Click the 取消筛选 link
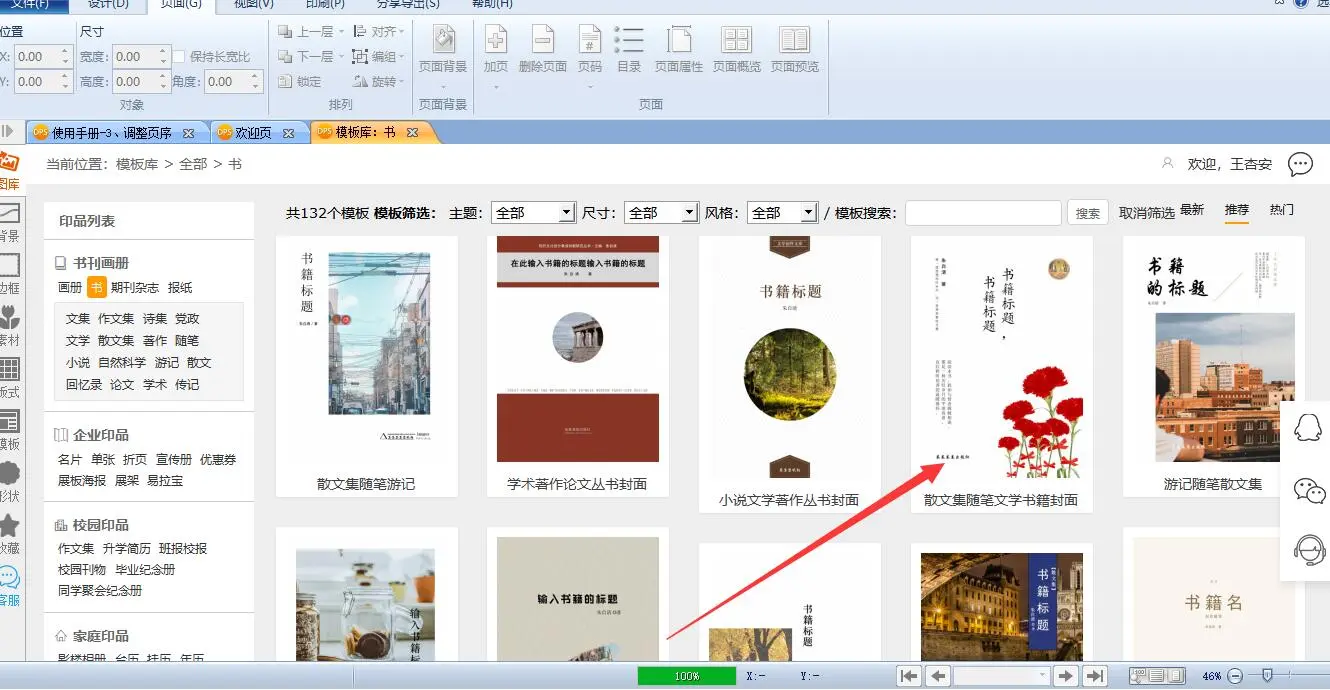The image size is (1330, 690). click(x=1146, y=212)
